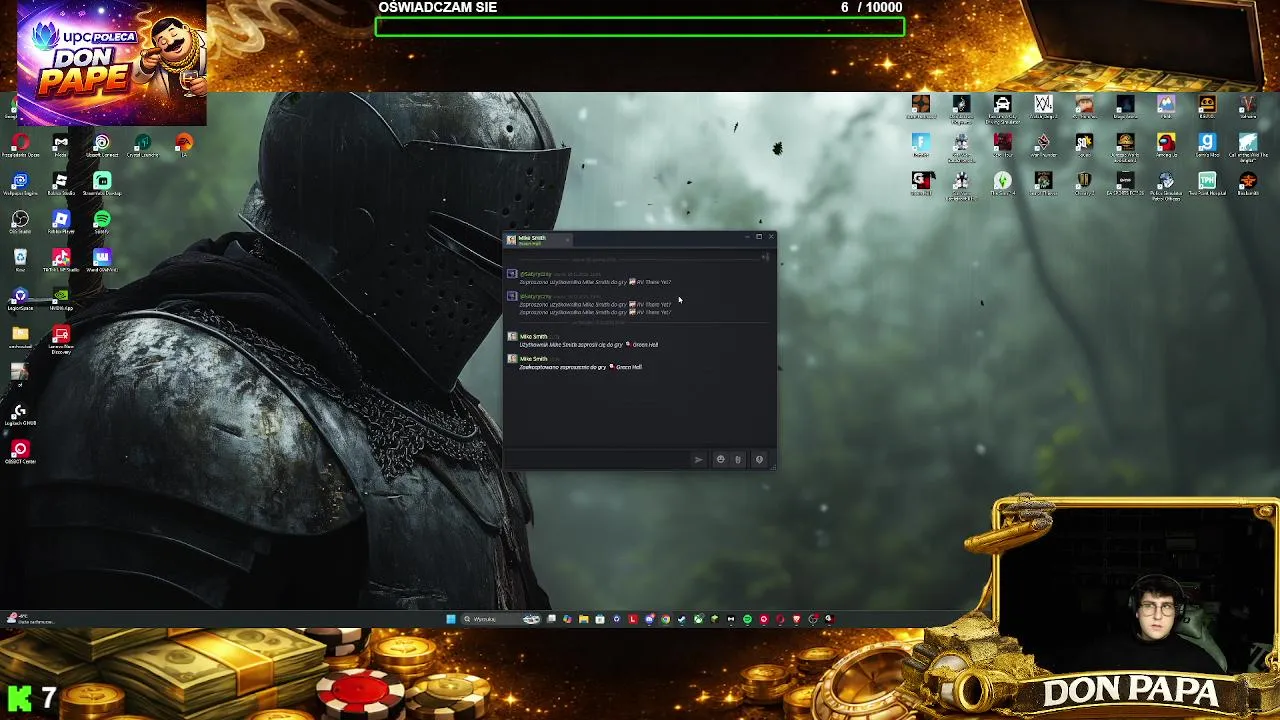Click the Windows taskbar search box
This screenshot has height=720, width=1280.
(x=500, y=619)
